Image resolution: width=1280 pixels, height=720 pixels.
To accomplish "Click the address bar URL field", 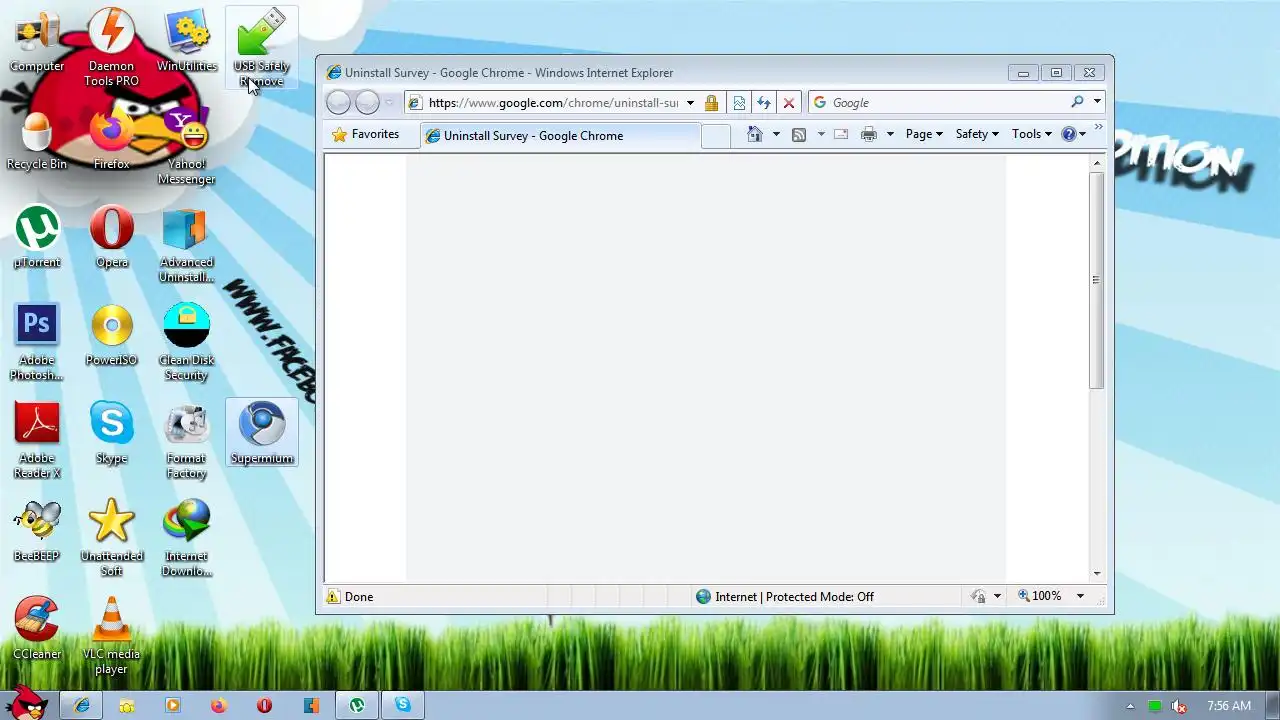I will pyautogui.click(x=552, y=103).
